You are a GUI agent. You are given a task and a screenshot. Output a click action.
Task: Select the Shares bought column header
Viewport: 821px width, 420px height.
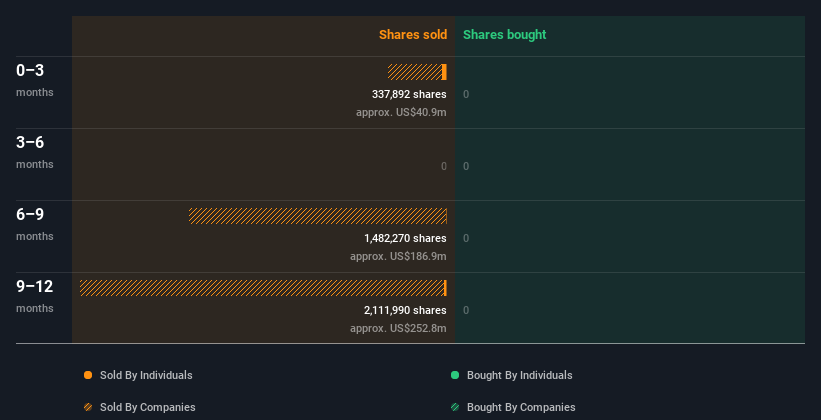click(x=504, y=35)
